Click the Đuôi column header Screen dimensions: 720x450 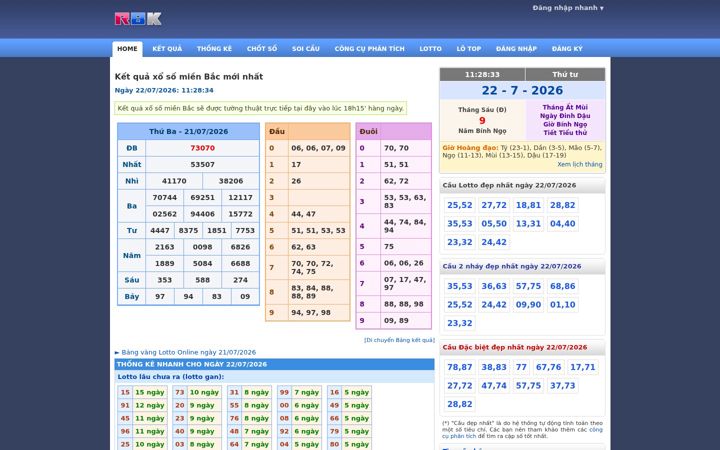(x=369, y=131)
